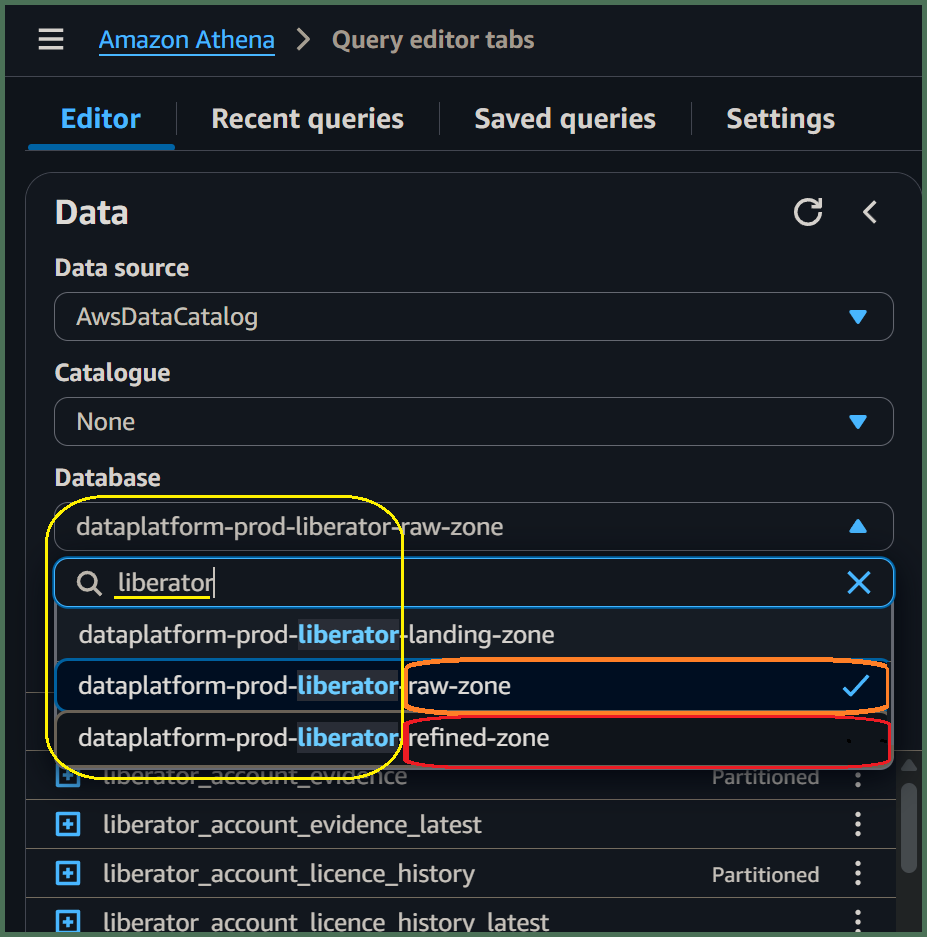Open actions menu for liberator_account_licence_history
The image size is (927, 937).
pyautogui.click(x=858, y=874)
